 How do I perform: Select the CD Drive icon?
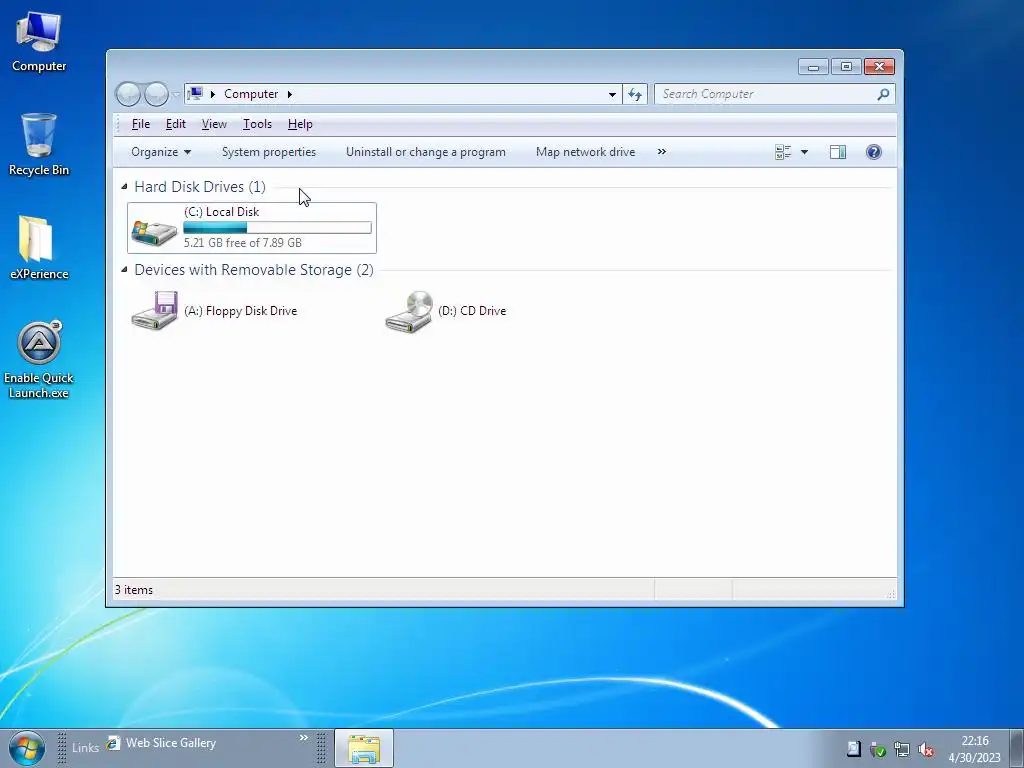click(x=409, y=312)
